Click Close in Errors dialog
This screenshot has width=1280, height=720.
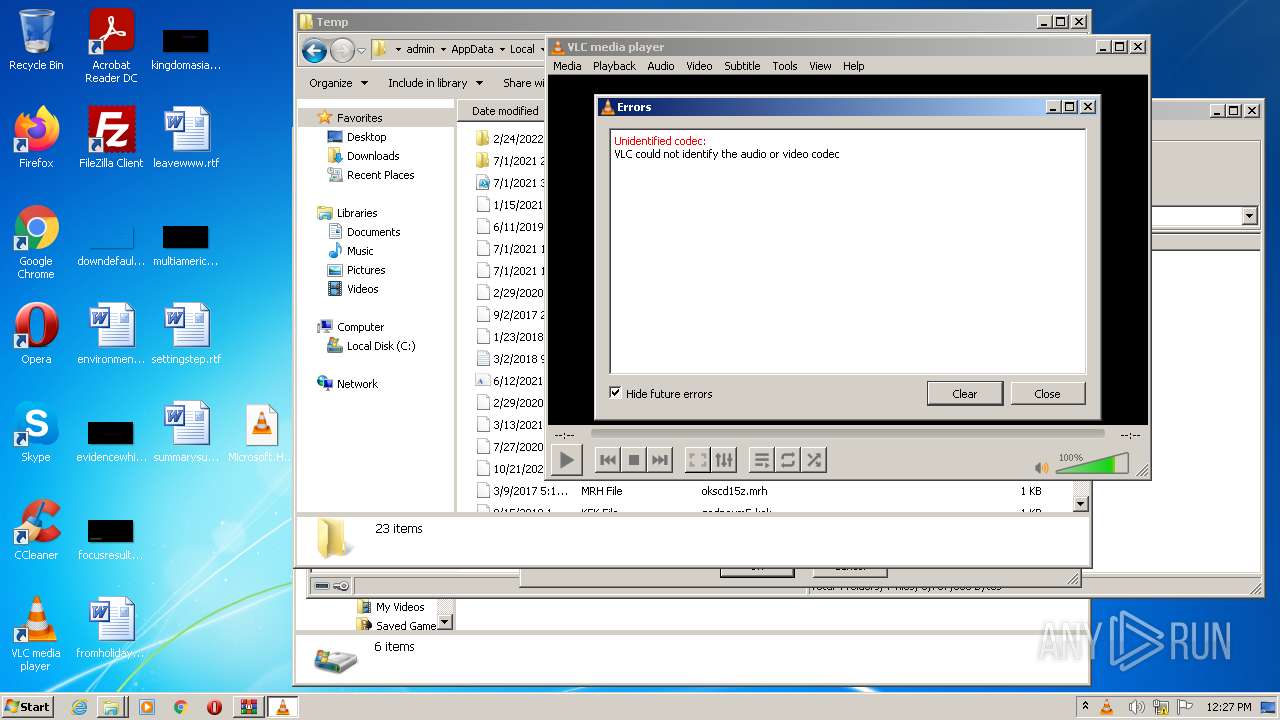1047,393
